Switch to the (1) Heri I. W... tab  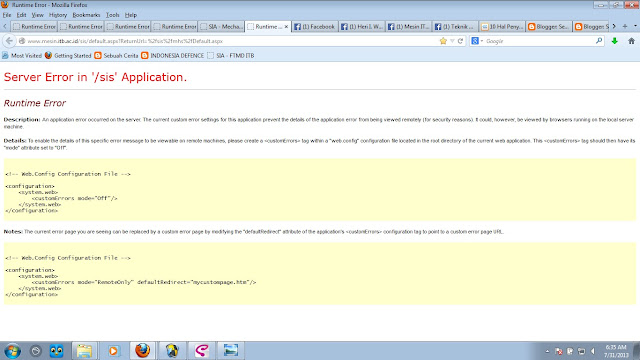(362, 27)
